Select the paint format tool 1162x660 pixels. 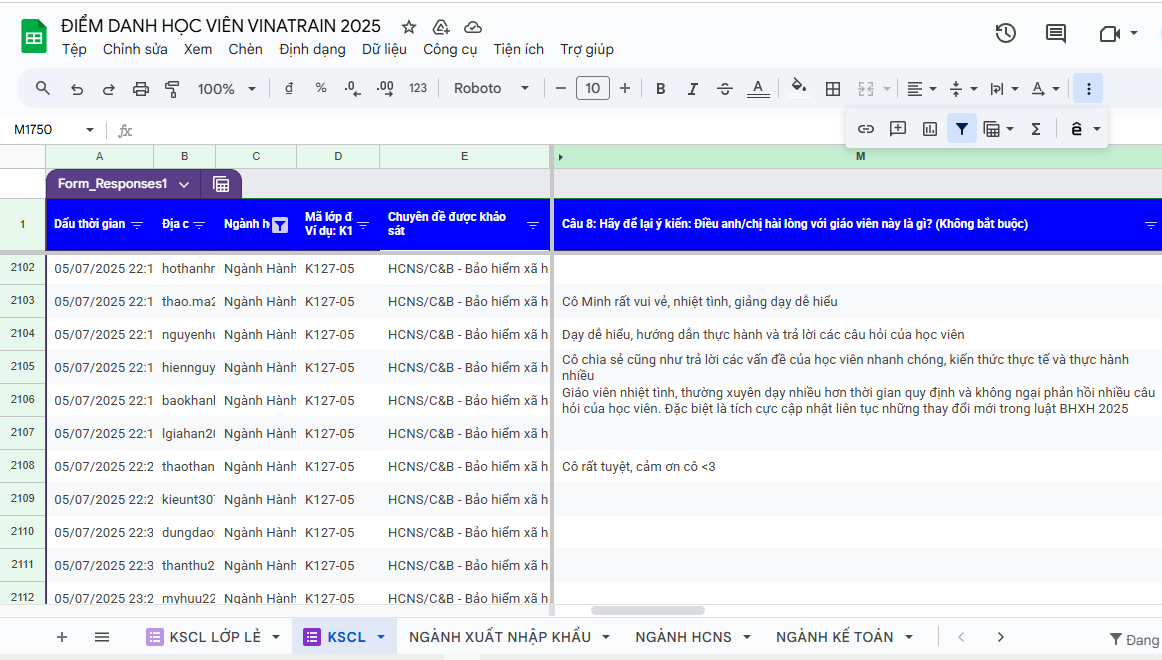point(171,89)
